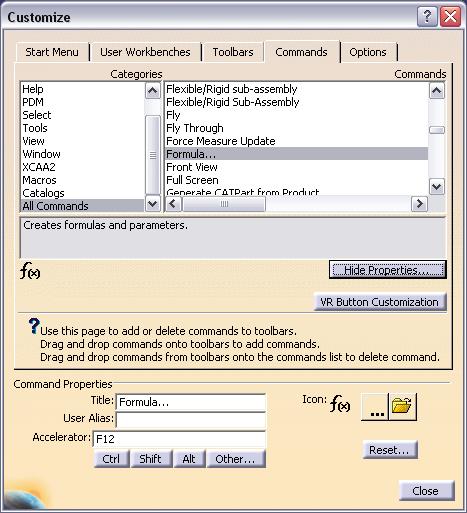
Task: Click the folder browse icon button
Action: tap(403, 406)
